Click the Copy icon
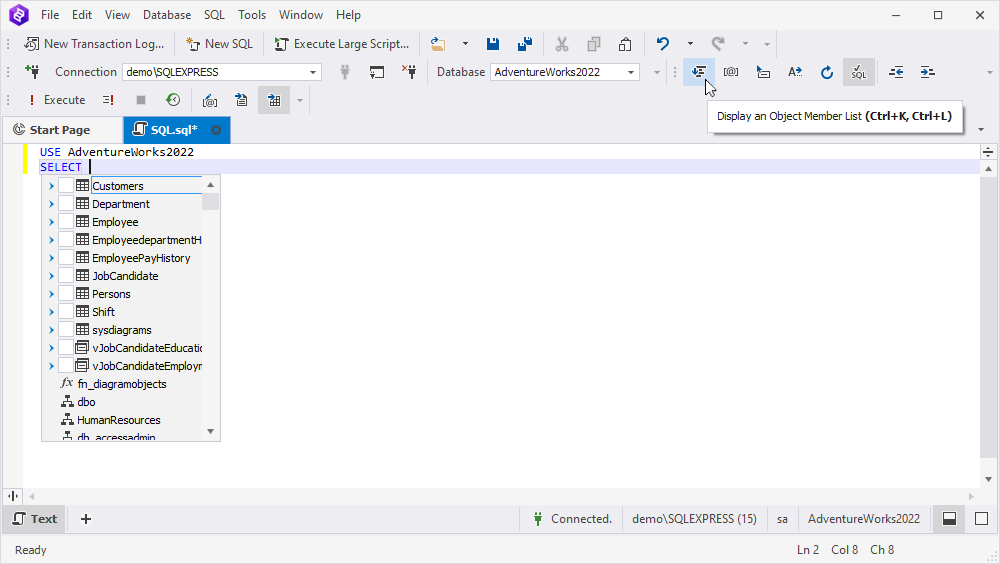Viewport: 1000px width, 564px height. 594,44
